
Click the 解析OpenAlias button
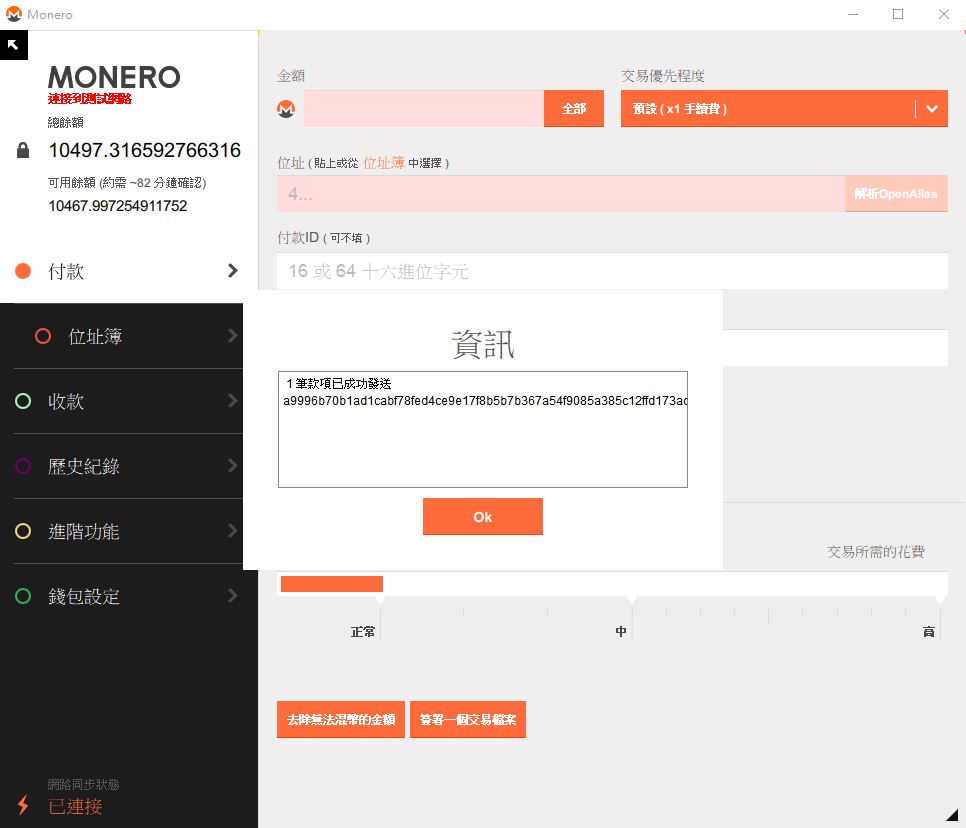pos(896,193)
